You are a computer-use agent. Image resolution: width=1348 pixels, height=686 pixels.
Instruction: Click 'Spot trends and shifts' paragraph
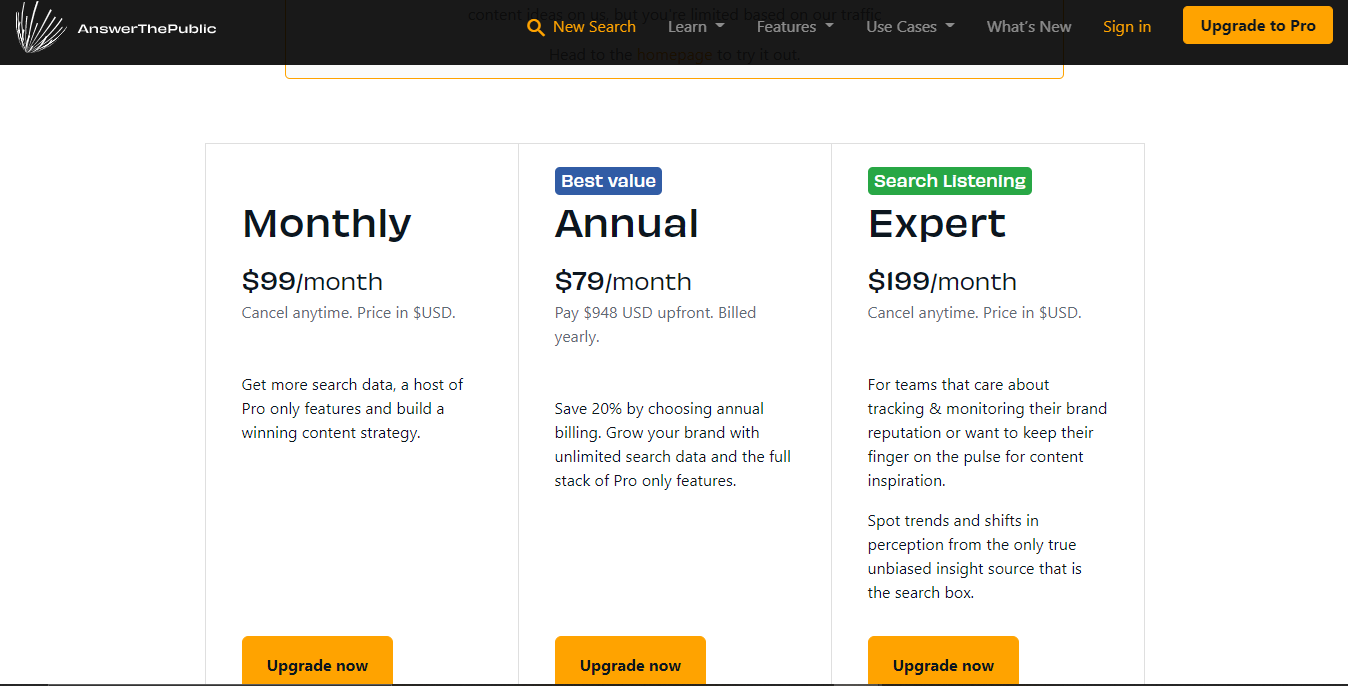pos(975,557)
